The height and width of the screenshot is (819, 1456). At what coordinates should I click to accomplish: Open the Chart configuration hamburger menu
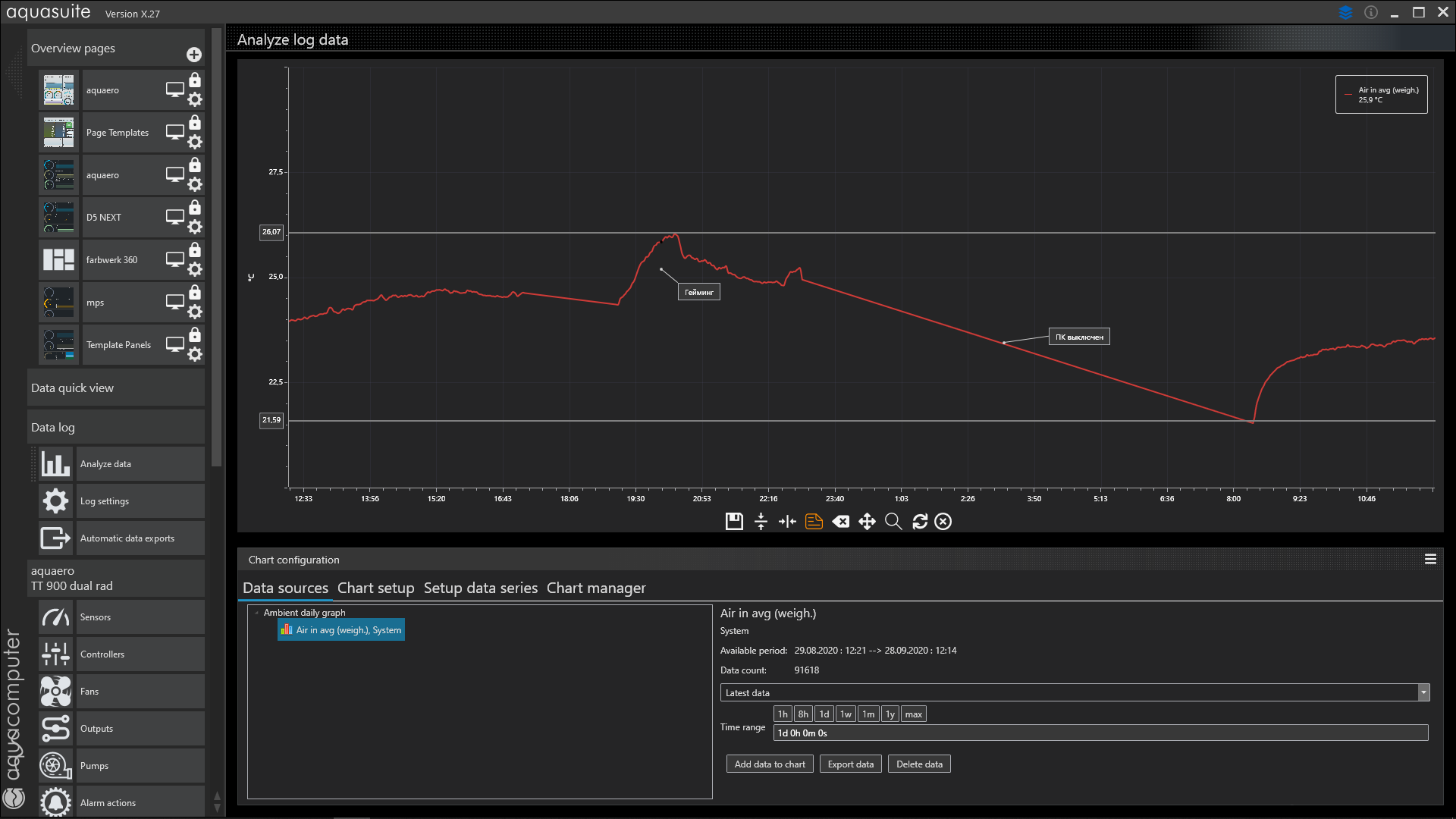coord(1430,560)
